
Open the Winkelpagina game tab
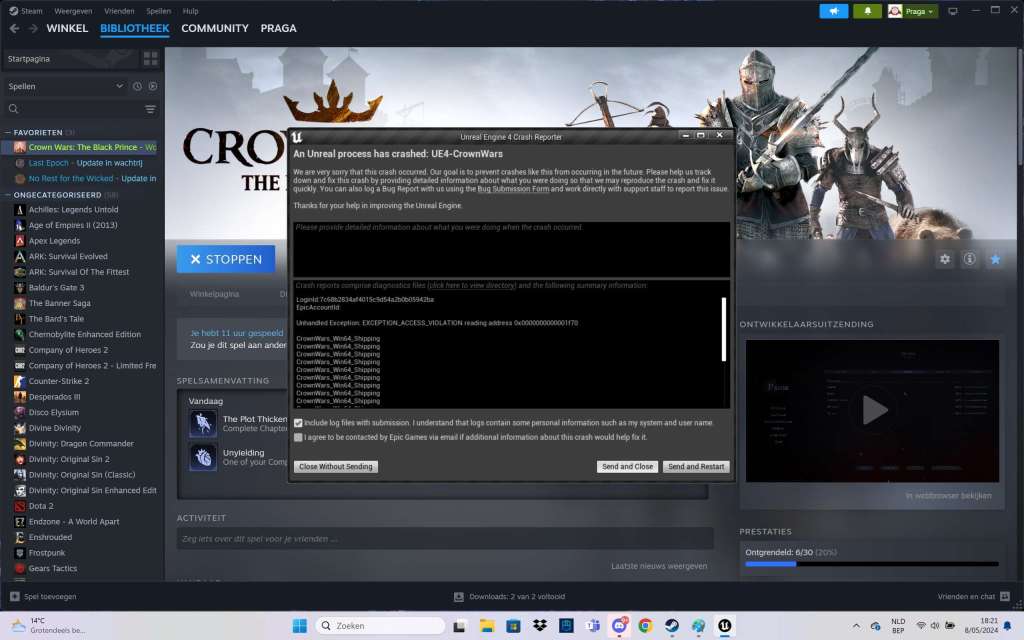point(214,294)
